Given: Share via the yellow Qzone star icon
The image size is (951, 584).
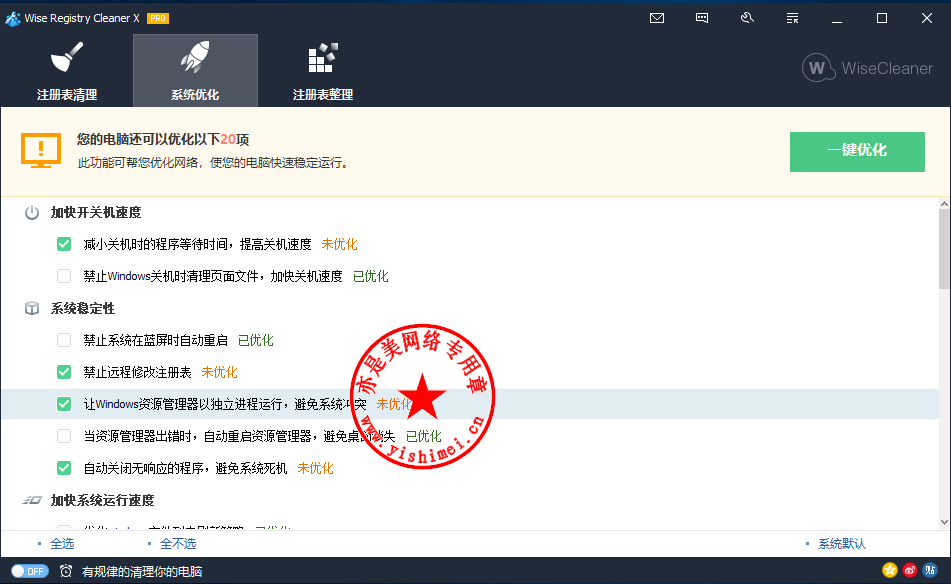Looking at the screenshot, I should click(x=890, y=570).
